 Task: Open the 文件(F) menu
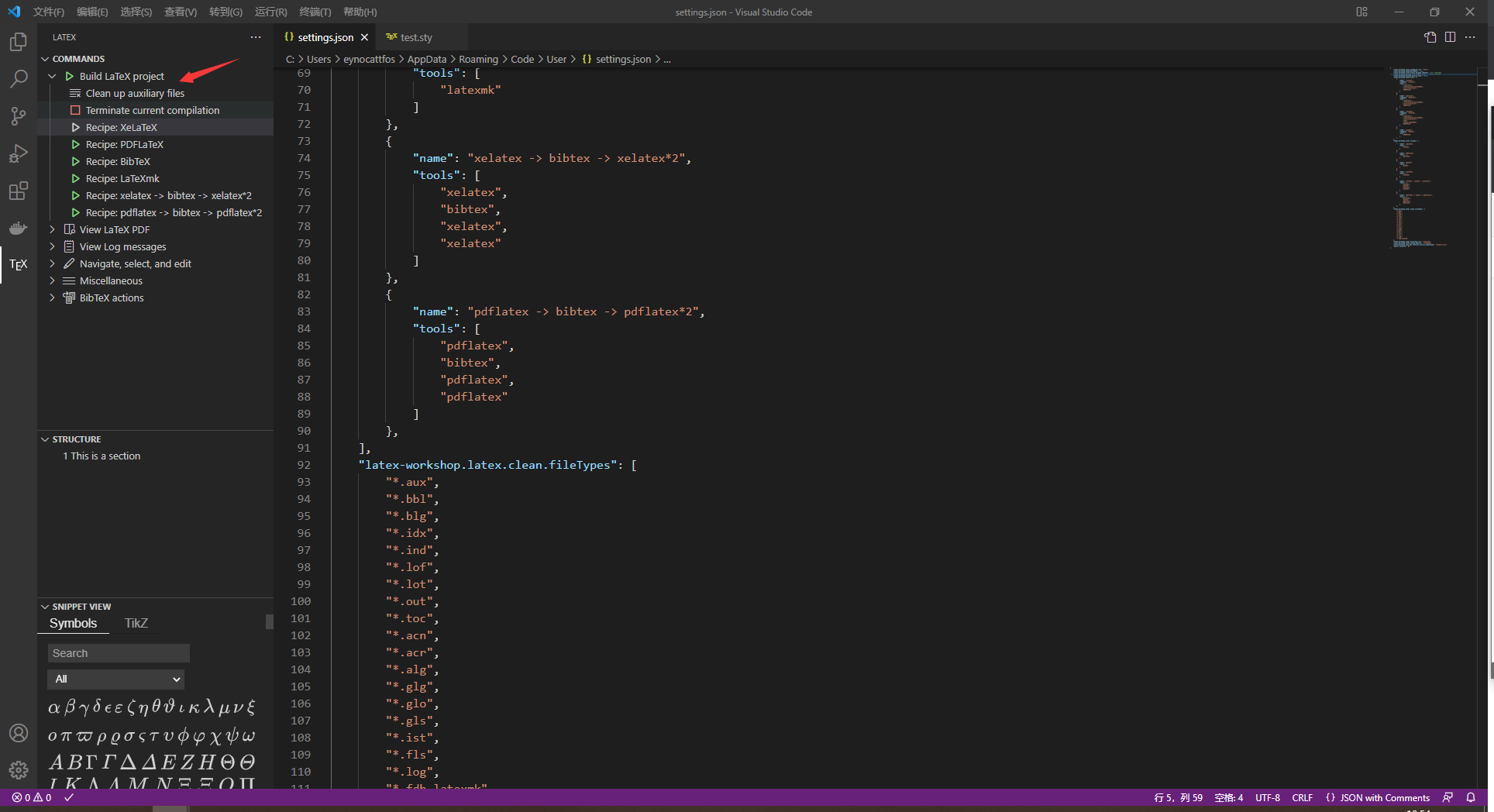(x=48, y=12)
